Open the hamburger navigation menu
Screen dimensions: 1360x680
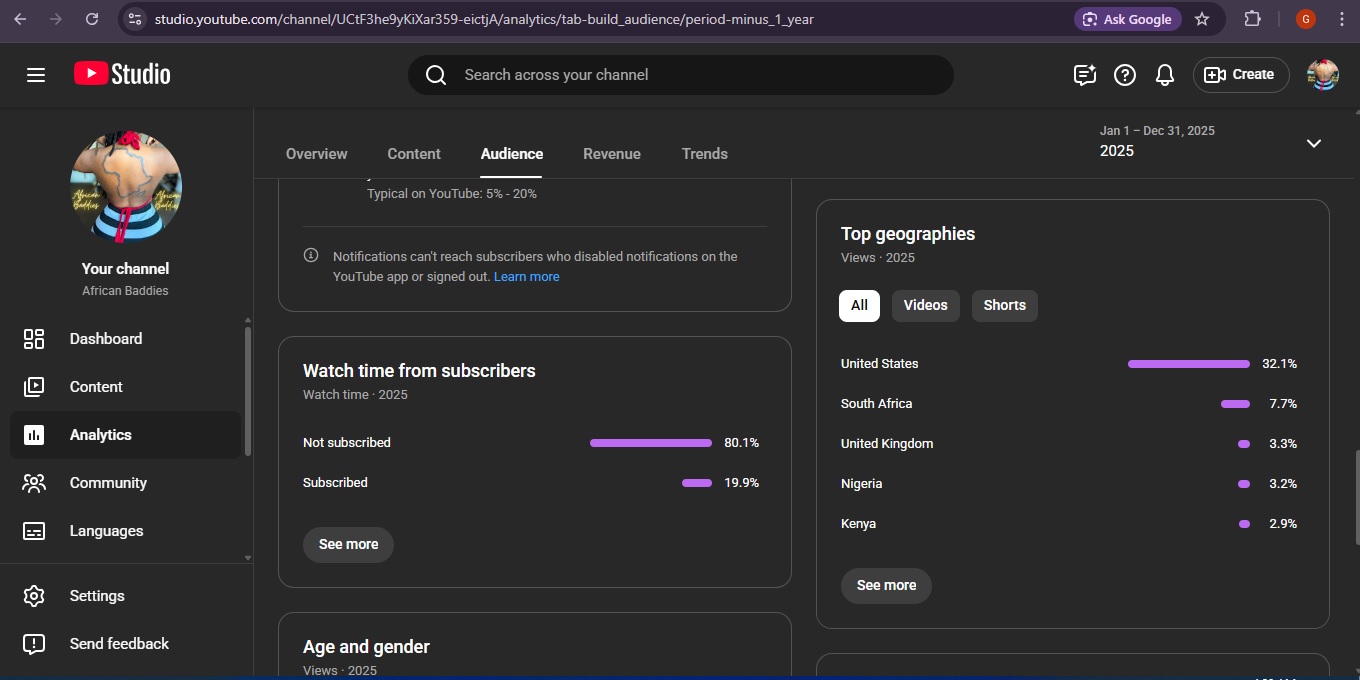click(x=36, y=75)
